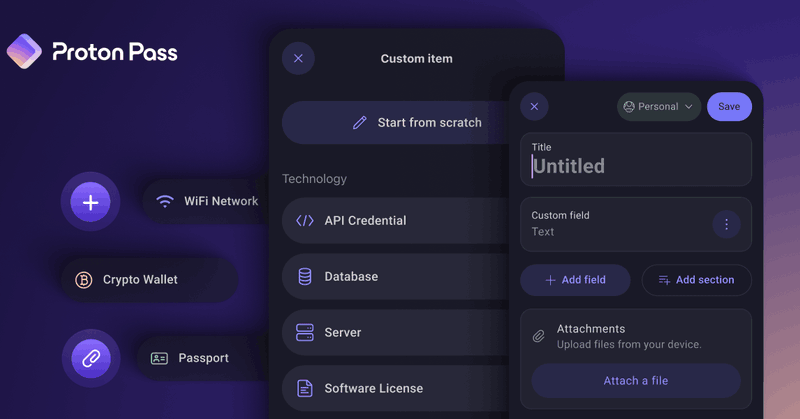Save the new custom item
This screenshot has width=800, height=419.
(729, 106)
